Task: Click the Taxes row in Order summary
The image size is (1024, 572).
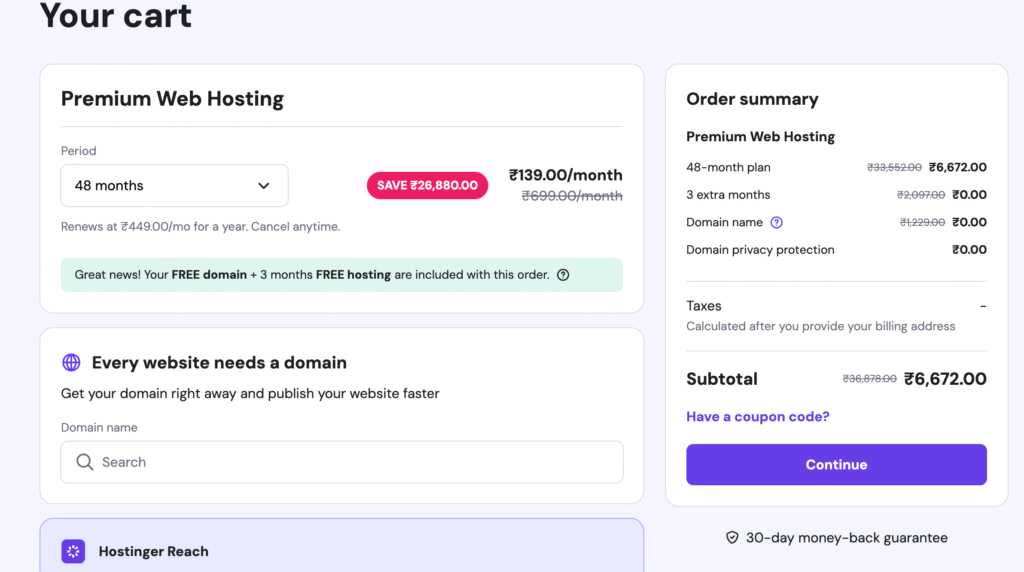Action: (x=704, y=306)
